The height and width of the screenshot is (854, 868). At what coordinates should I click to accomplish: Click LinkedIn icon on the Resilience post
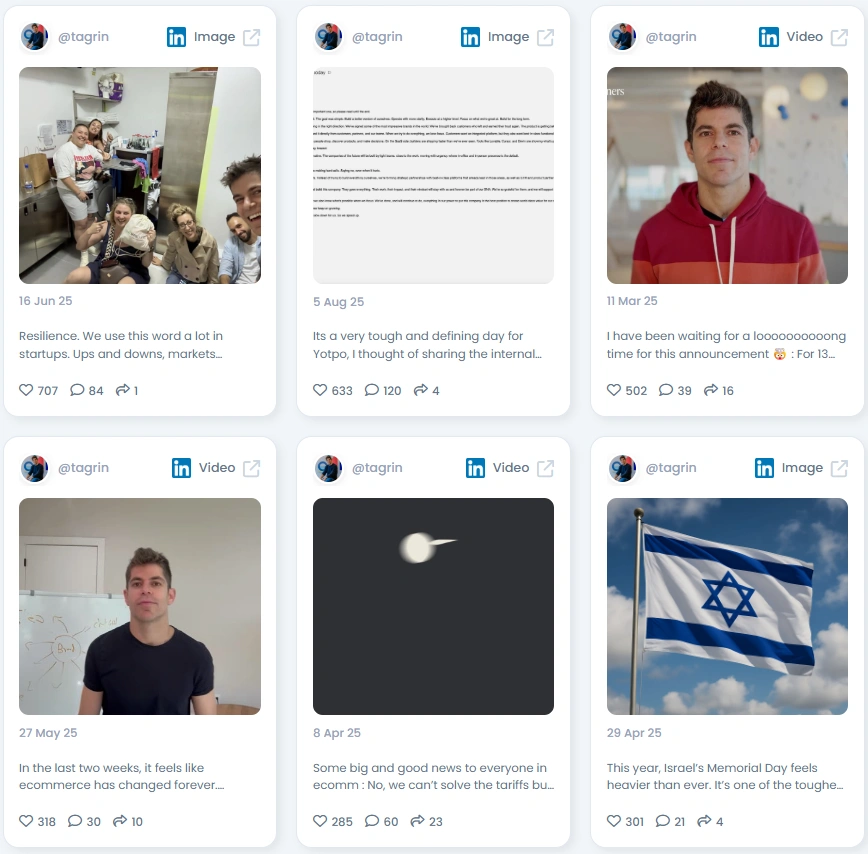177,37
